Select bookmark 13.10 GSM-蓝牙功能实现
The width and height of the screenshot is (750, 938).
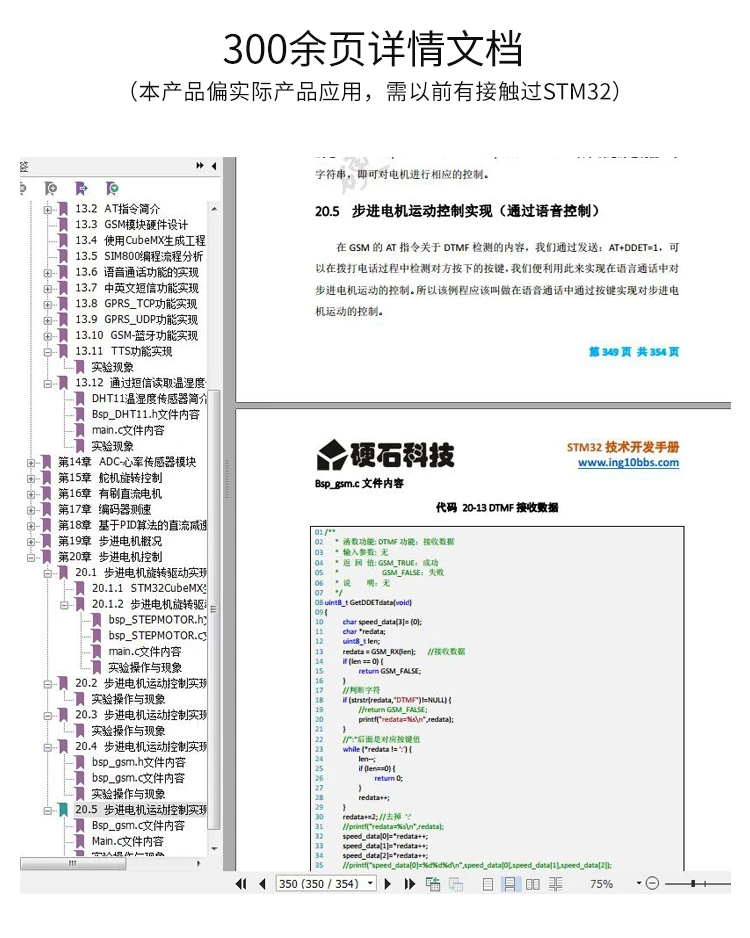[136, 335]
